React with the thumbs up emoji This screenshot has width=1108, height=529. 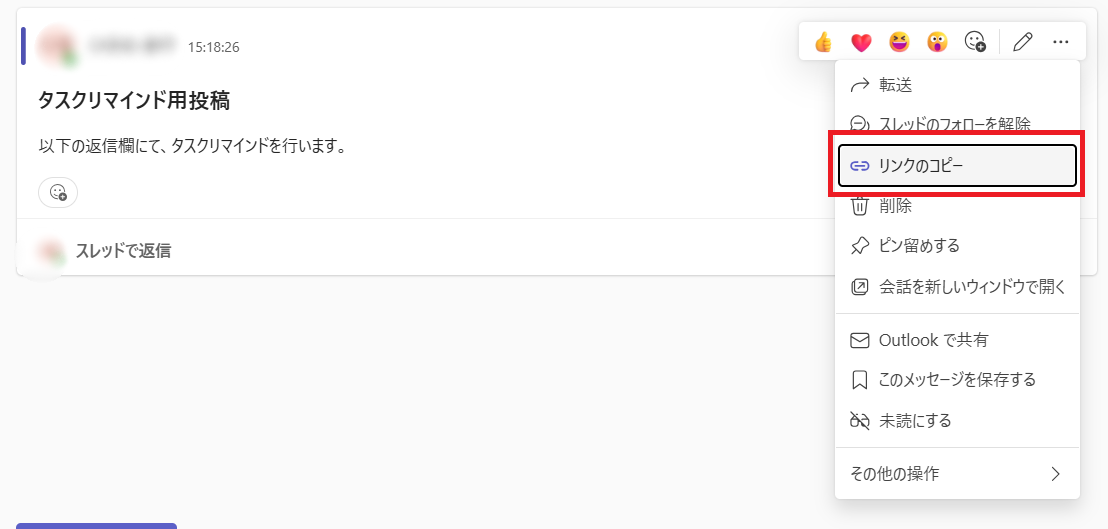point(824,42)
